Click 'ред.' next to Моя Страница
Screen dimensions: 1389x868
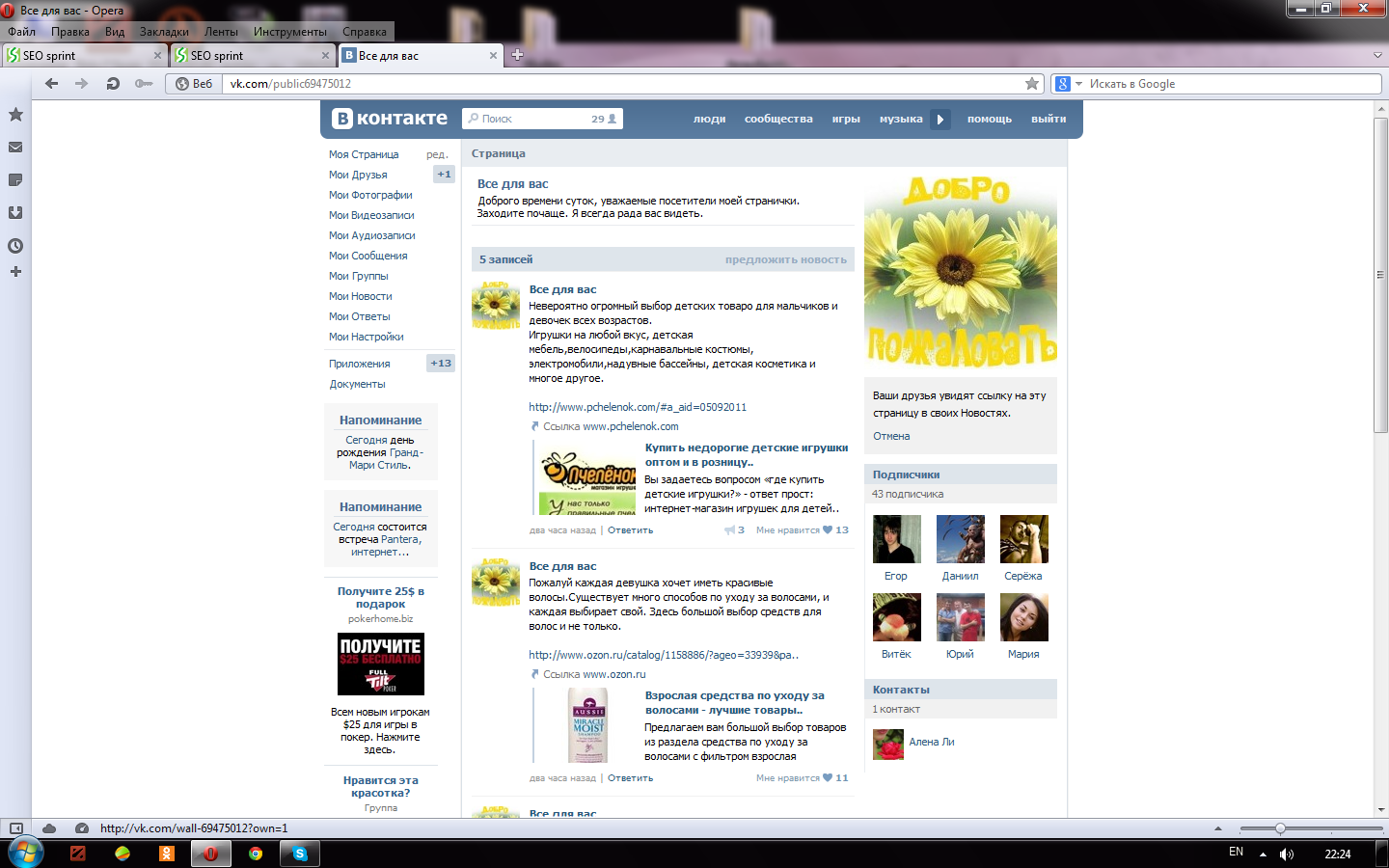point(437,154)
